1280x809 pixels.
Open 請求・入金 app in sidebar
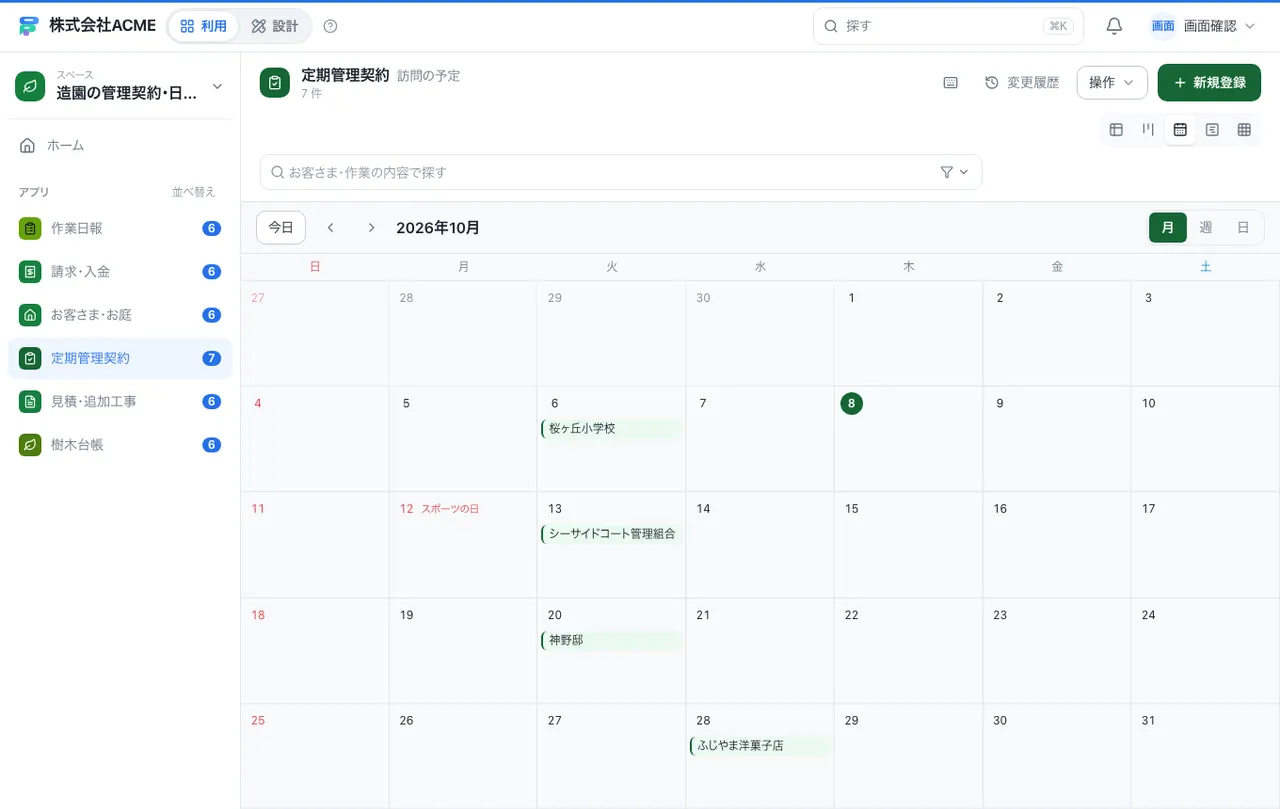click(120, 271)
